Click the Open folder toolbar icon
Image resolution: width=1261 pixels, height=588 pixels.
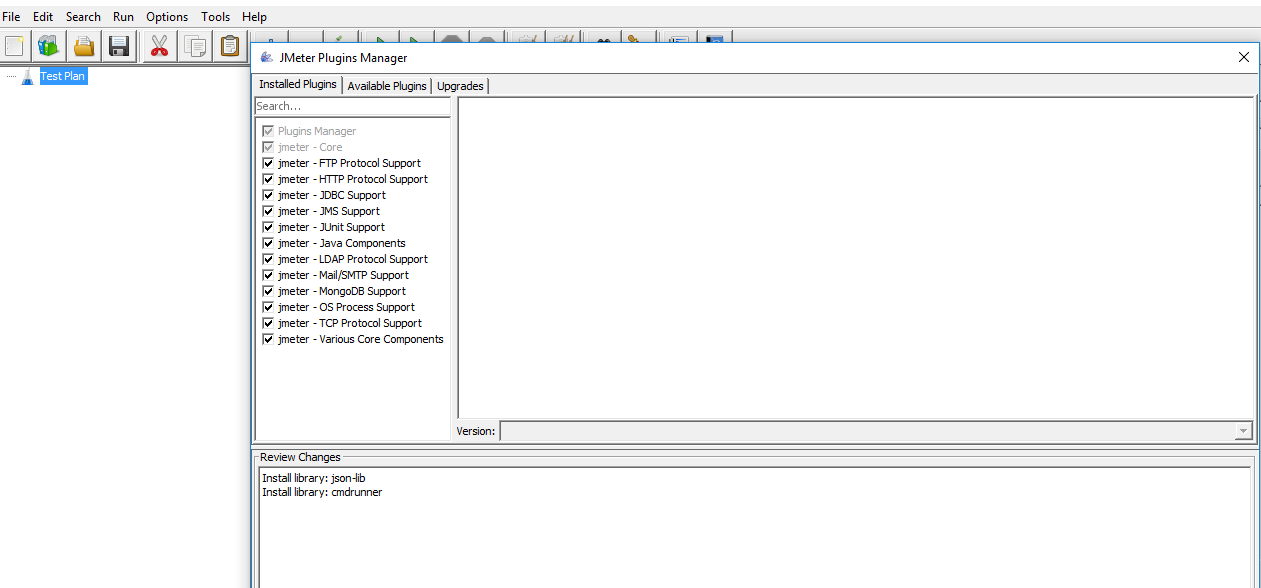[84, 46]
